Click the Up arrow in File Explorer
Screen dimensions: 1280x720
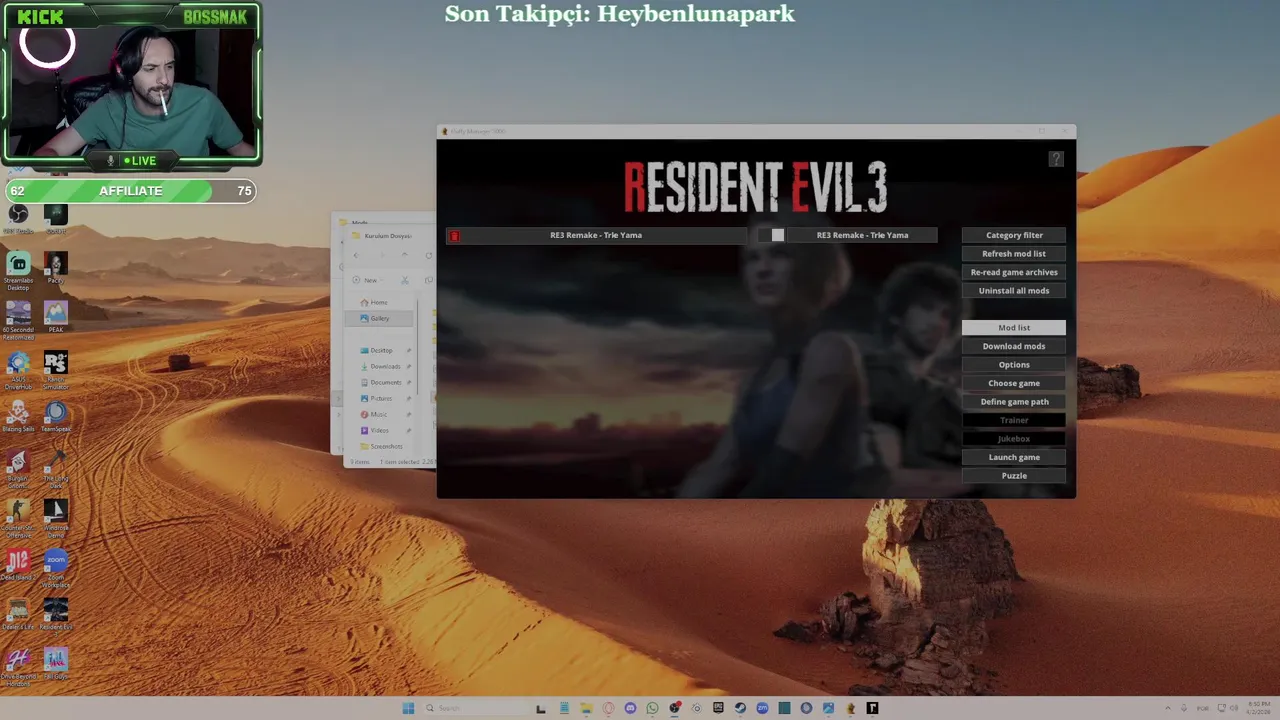pos(405,255)
